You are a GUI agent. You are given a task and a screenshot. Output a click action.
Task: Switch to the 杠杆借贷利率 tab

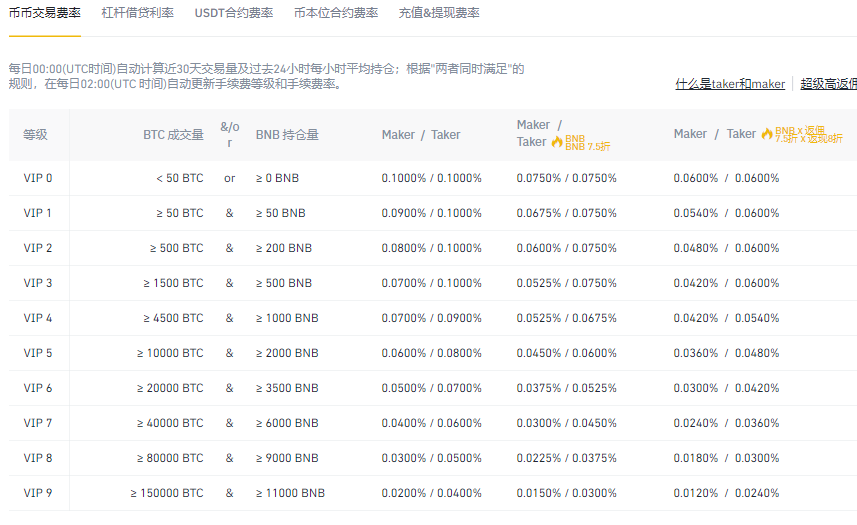coord(137,13)
